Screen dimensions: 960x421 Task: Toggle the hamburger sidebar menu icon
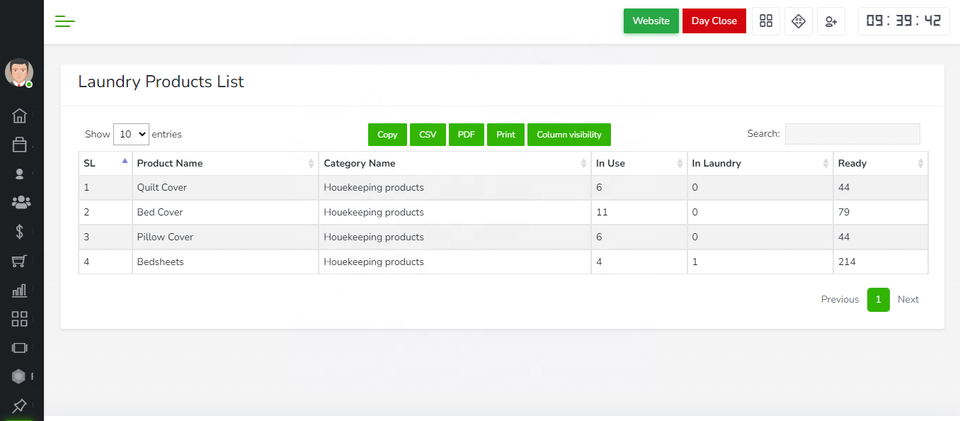[x=65, y=21]
